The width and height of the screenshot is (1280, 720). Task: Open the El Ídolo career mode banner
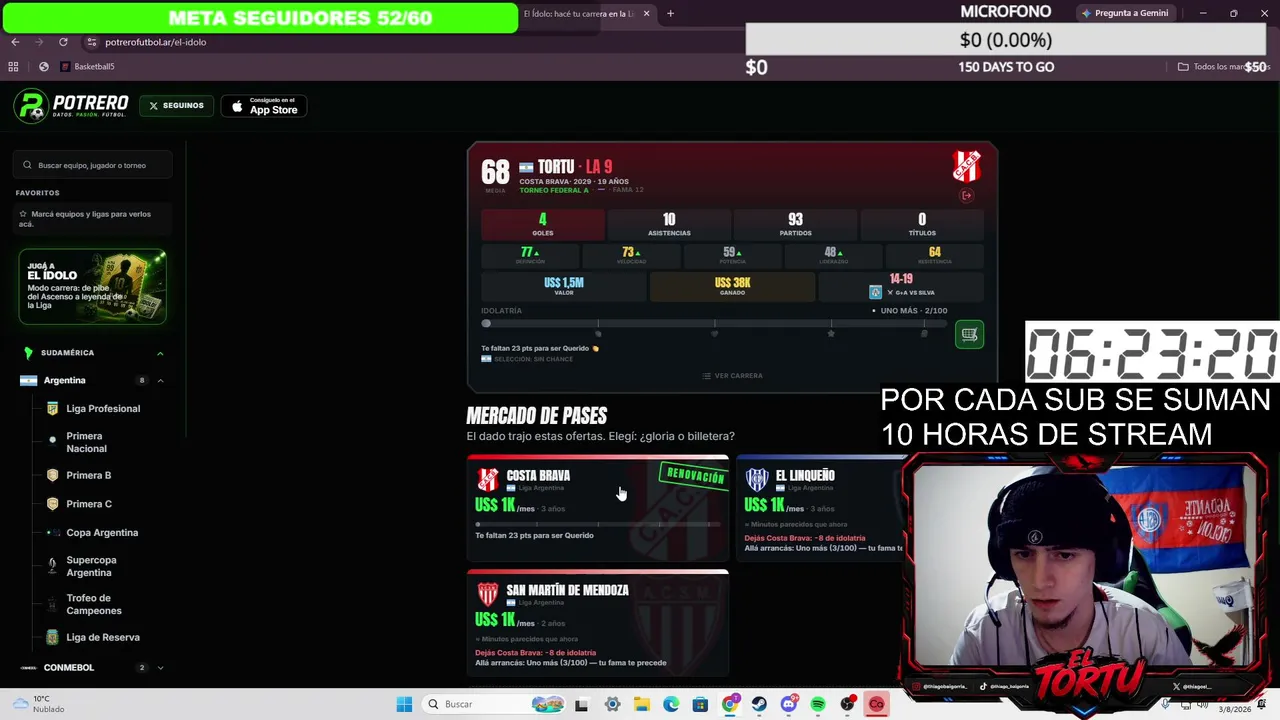[92, 287]
